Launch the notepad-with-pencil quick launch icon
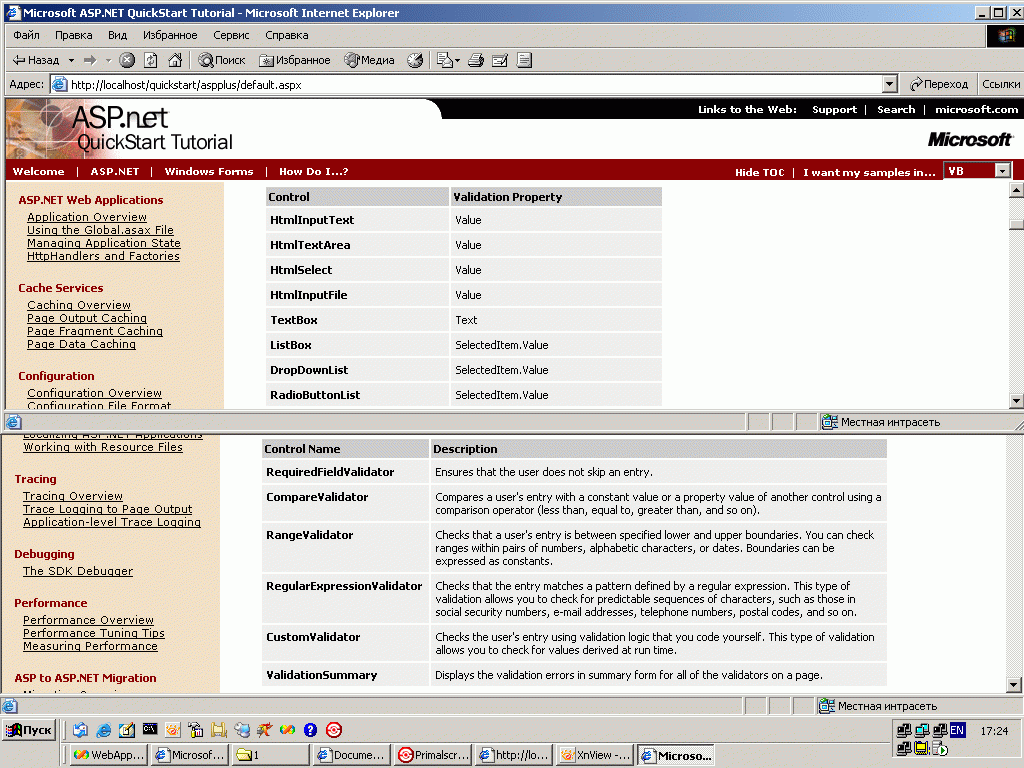Image resolution: width=1024 pixels, height=768 pixels. tap(127, 730)
